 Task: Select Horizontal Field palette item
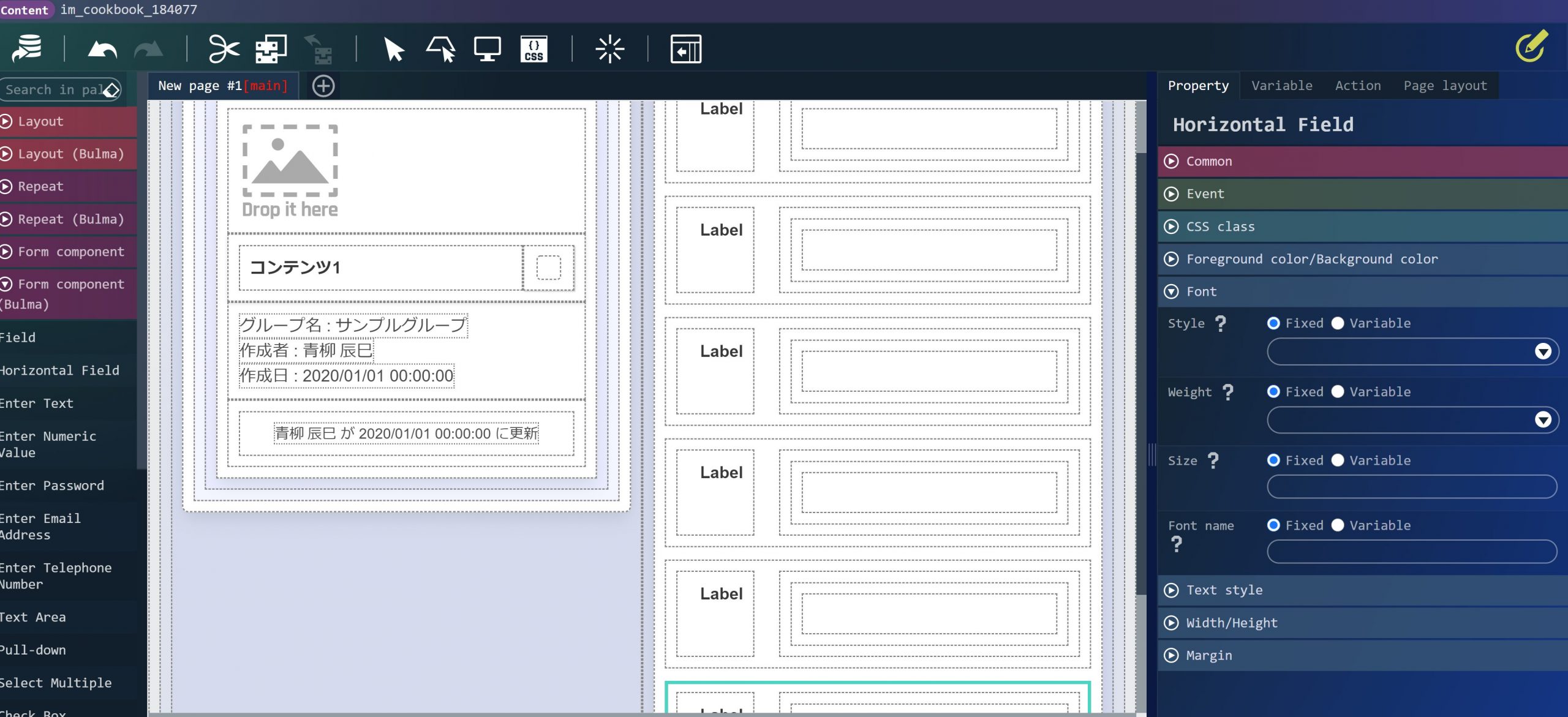click(60, 370)
